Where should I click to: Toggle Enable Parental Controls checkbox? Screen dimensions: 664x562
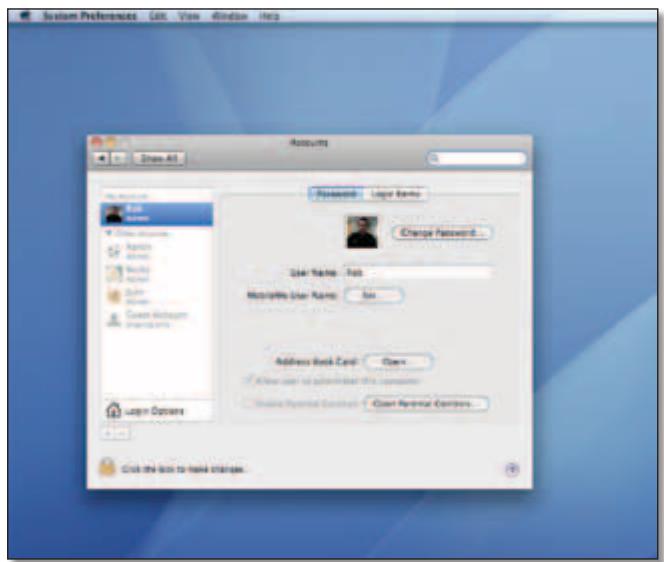click(248, 403)
